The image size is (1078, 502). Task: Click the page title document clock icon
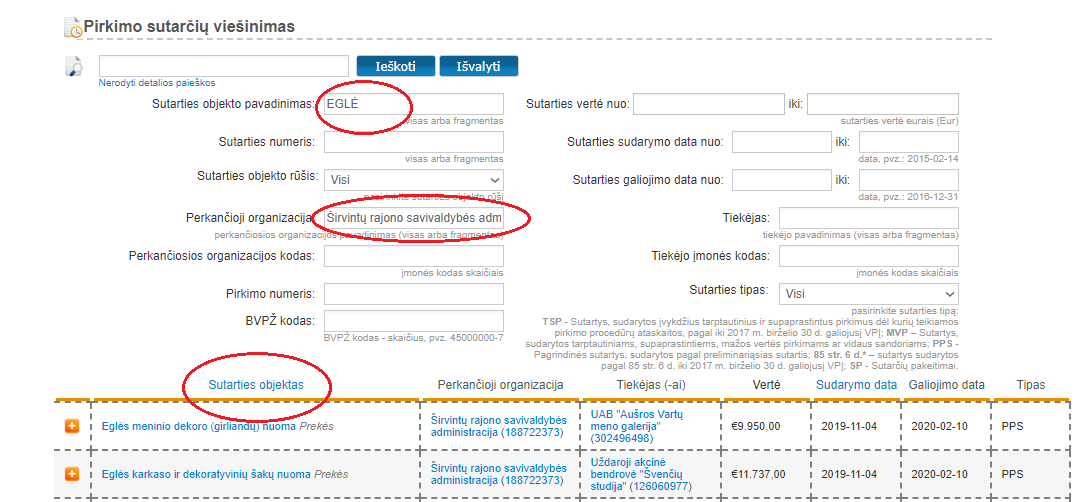(x=73, y=28)
